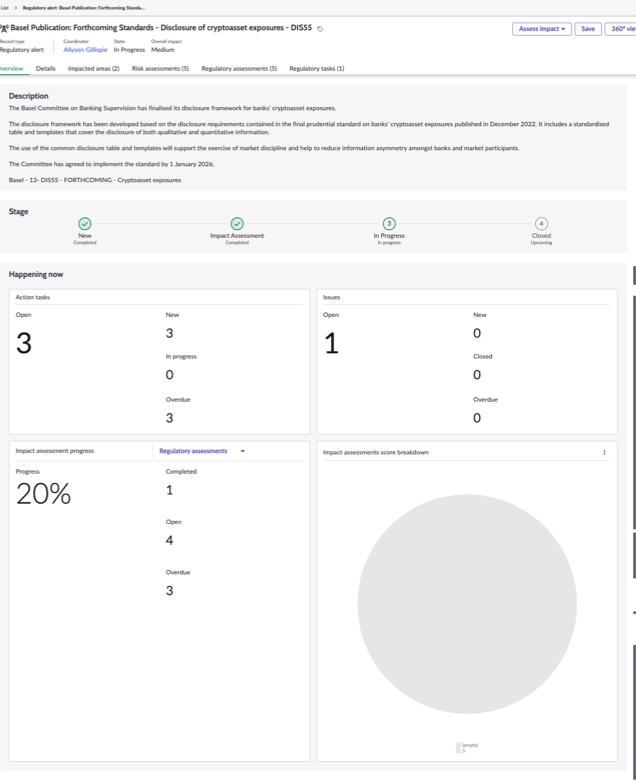Screen dimensions: 636x781
Task: Click the Regulatory alert breadcrumb entry
Action: pos(84,8)
